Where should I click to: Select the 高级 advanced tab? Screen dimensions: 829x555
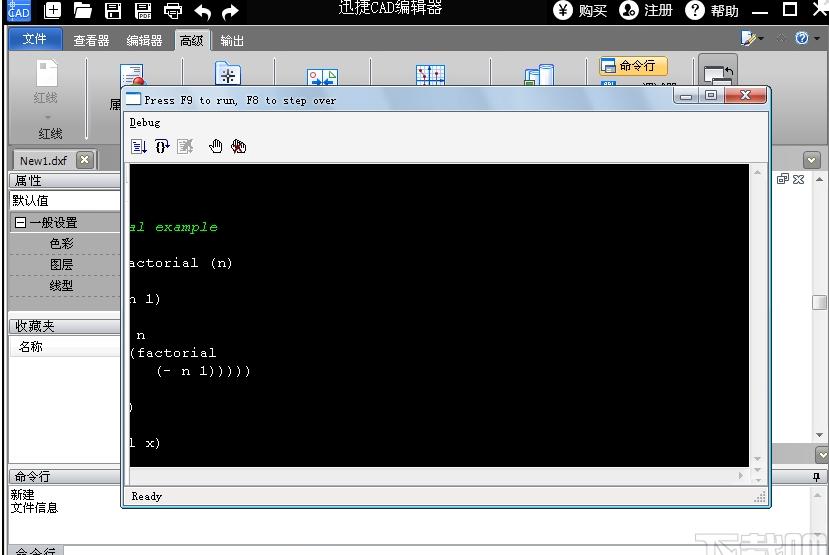[x=191, y=40]
